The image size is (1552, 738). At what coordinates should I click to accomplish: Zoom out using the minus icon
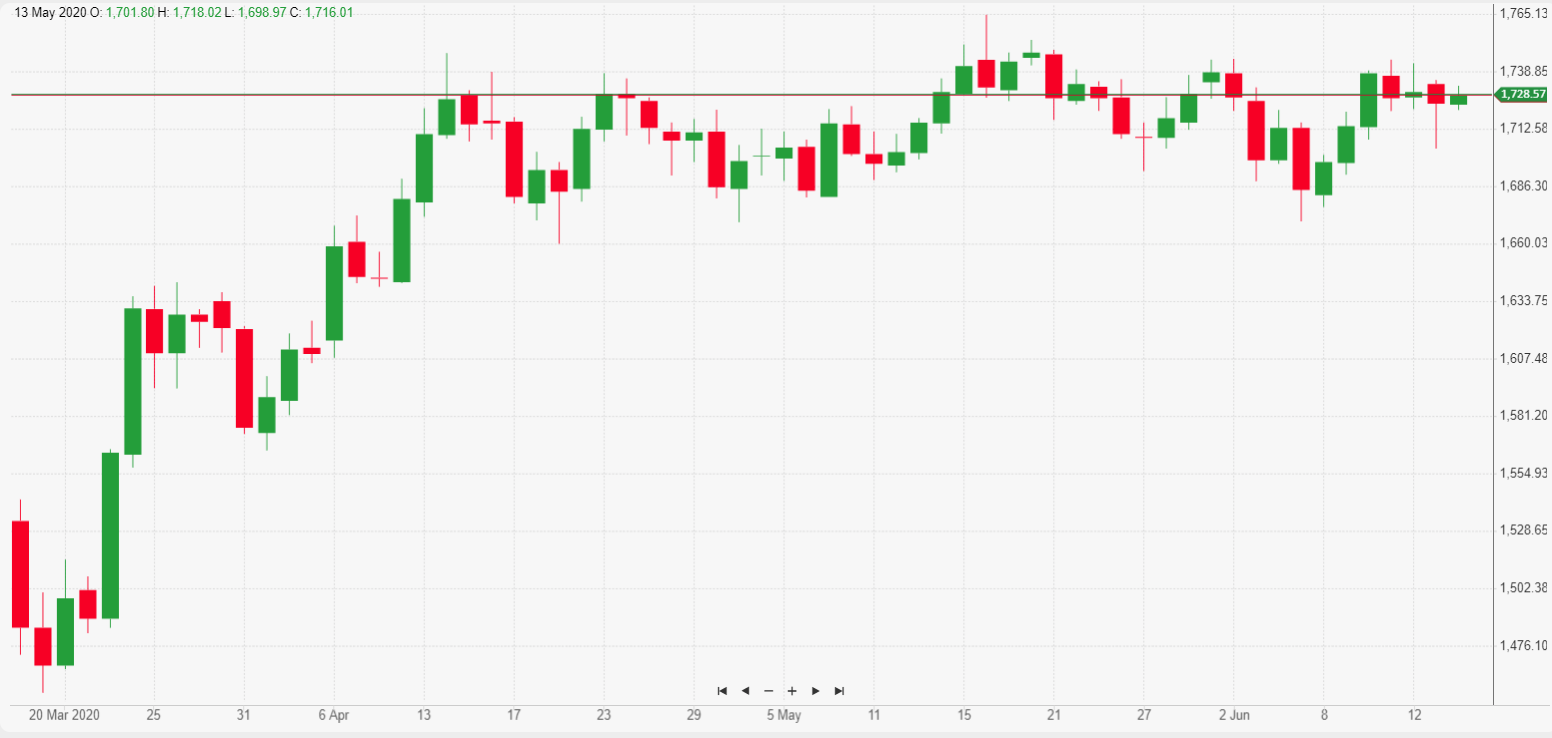click(x=768, y=691)
